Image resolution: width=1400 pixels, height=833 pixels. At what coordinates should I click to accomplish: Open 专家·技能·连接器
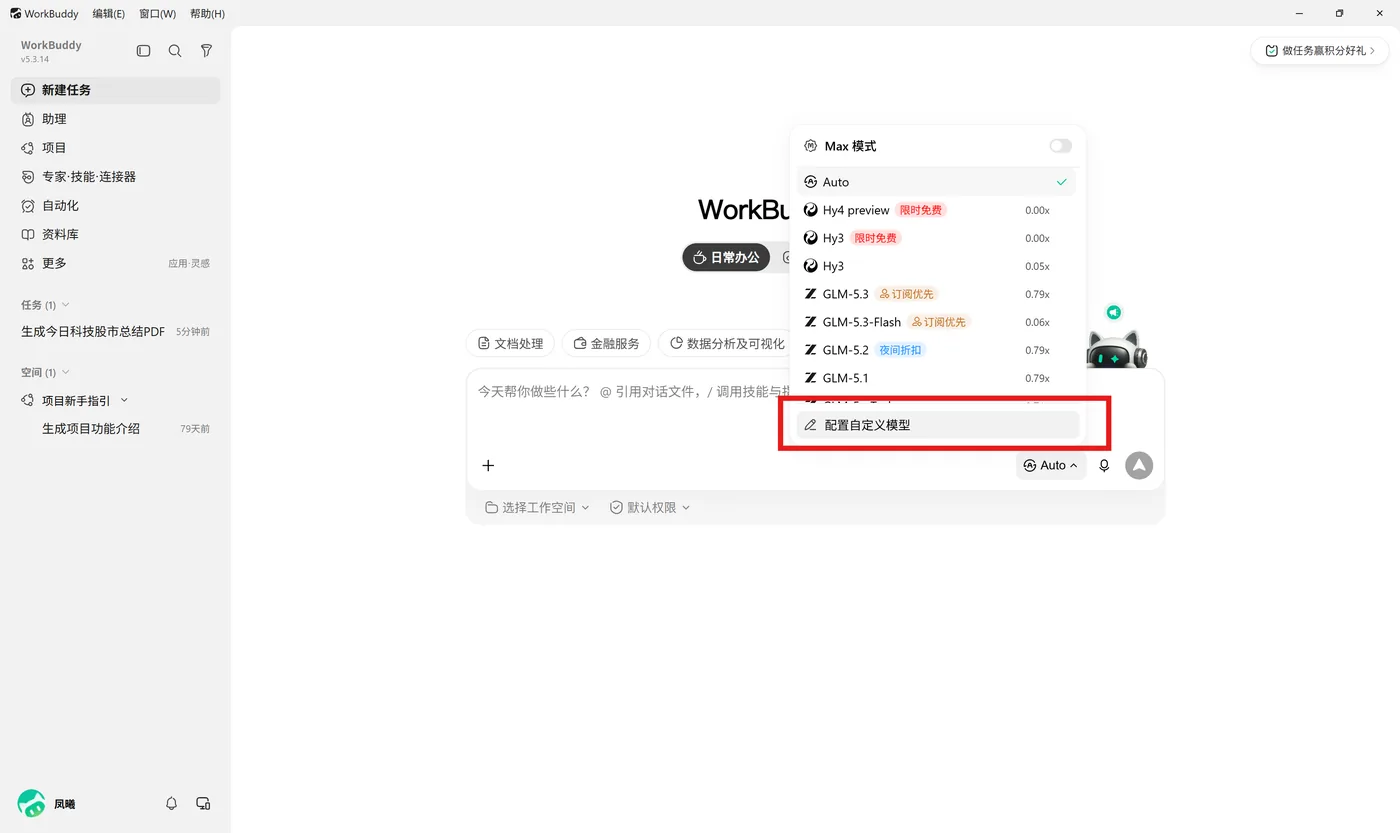pyautogui.click(x=115, y=177)
